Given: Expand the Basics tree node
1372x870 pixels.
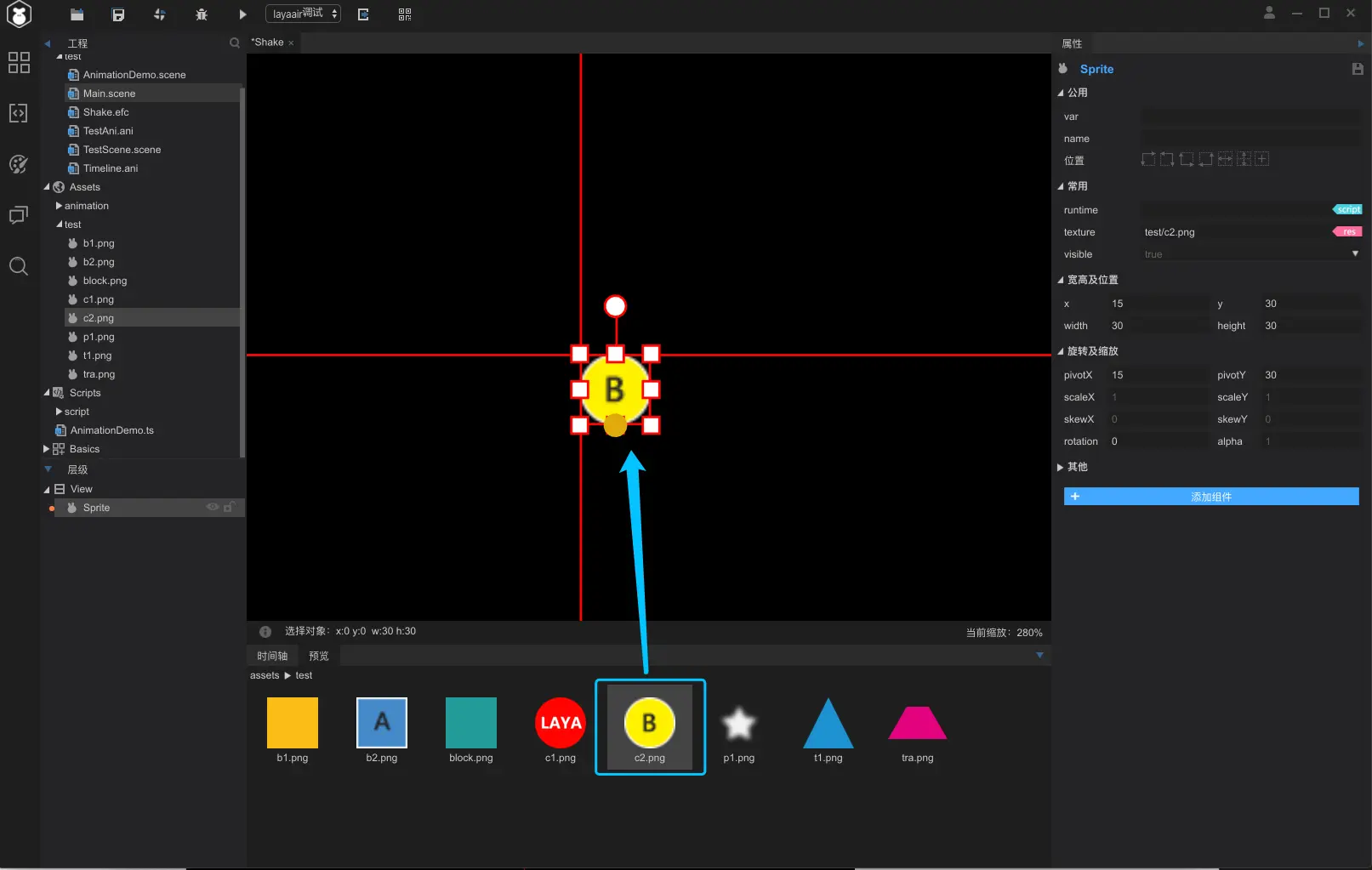Looking at the screenshot, I should point(47,449).
